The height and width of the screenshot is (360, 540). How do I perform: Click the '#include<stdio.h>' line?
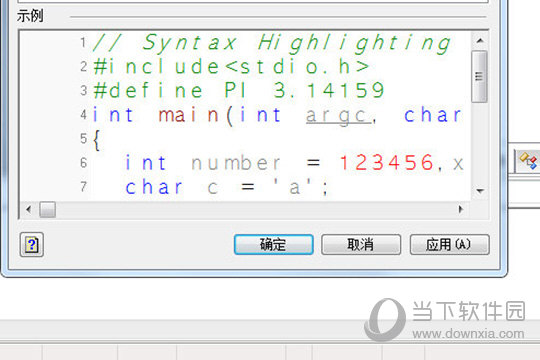pos(231,66)
